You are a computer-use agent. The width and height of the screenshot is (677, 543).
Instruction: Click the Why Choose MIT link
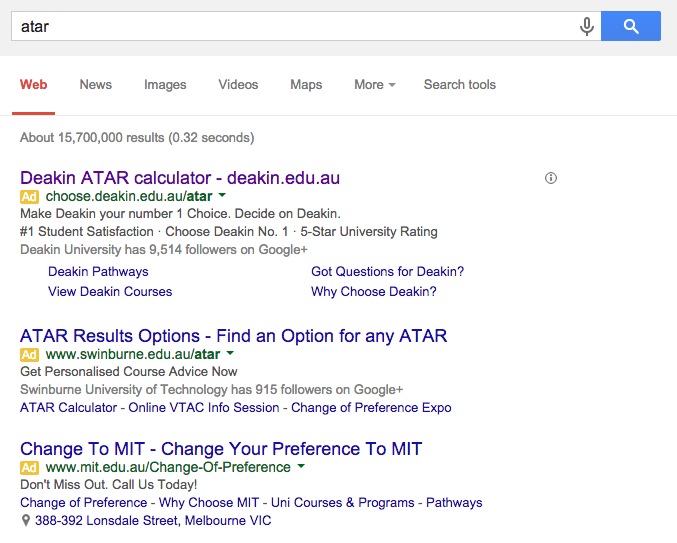click(209, 502)
